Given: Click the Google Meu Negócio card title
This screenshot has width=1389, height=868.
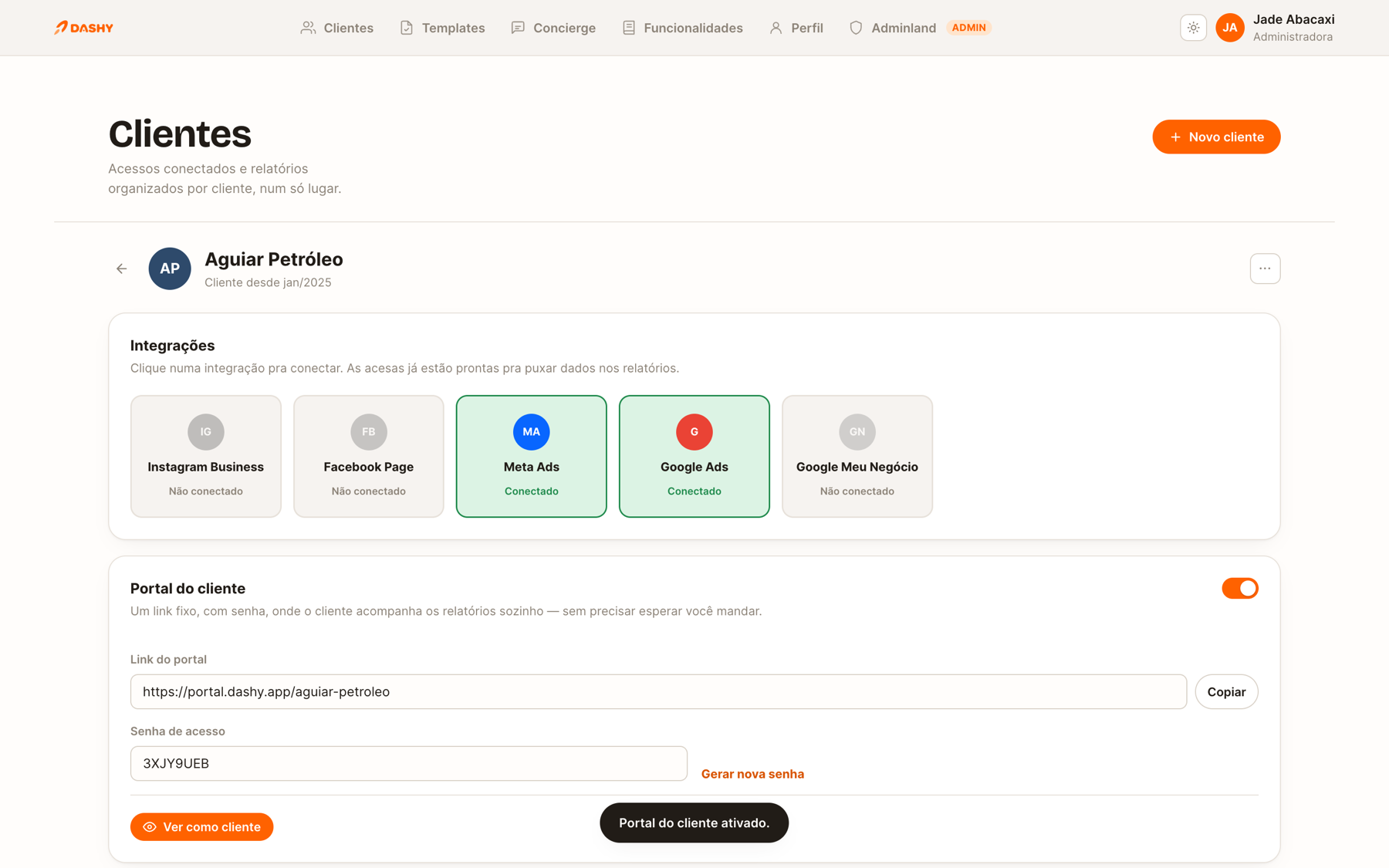Looking at the screenshot, I should pyautogui.click(x=857, y=467).
